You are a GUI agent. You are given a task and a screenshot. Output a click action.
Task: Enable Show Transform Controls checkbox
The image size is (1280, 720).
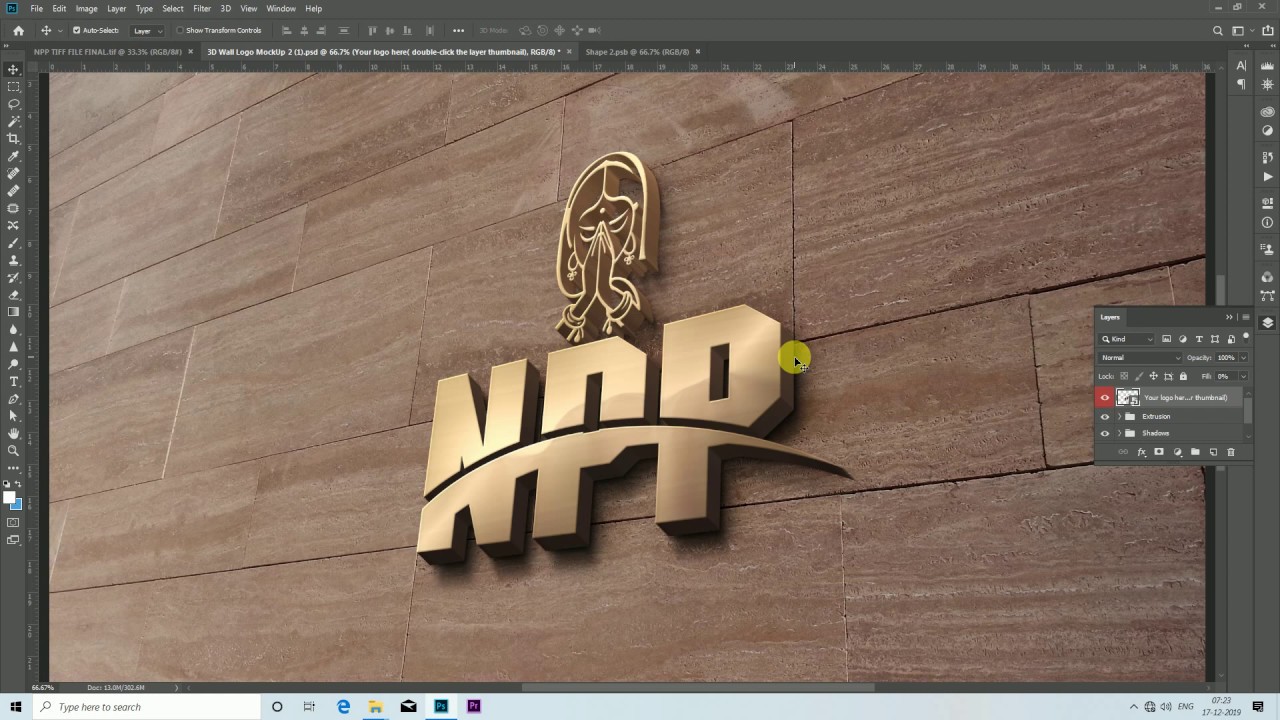[180, 30]
